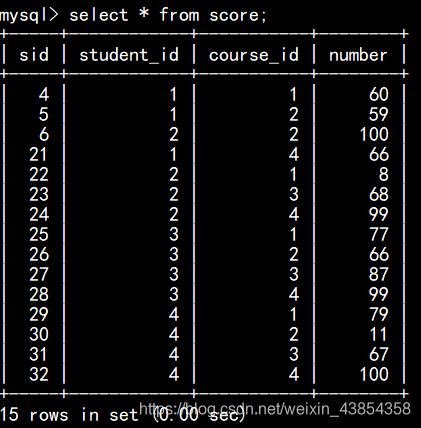This screenshot has width=421, height=428.
Task: Click sid value 4
Action: point(44,94)
